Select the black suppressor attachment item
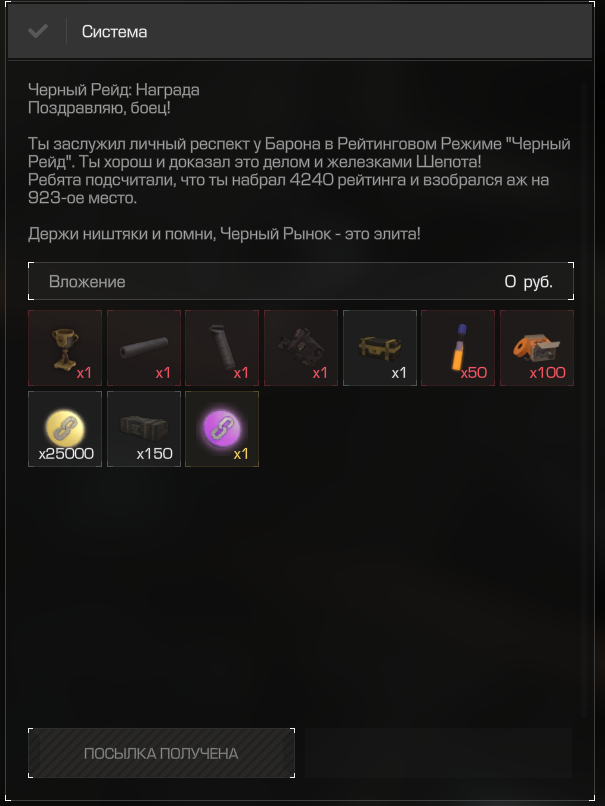 pos(144,347)
